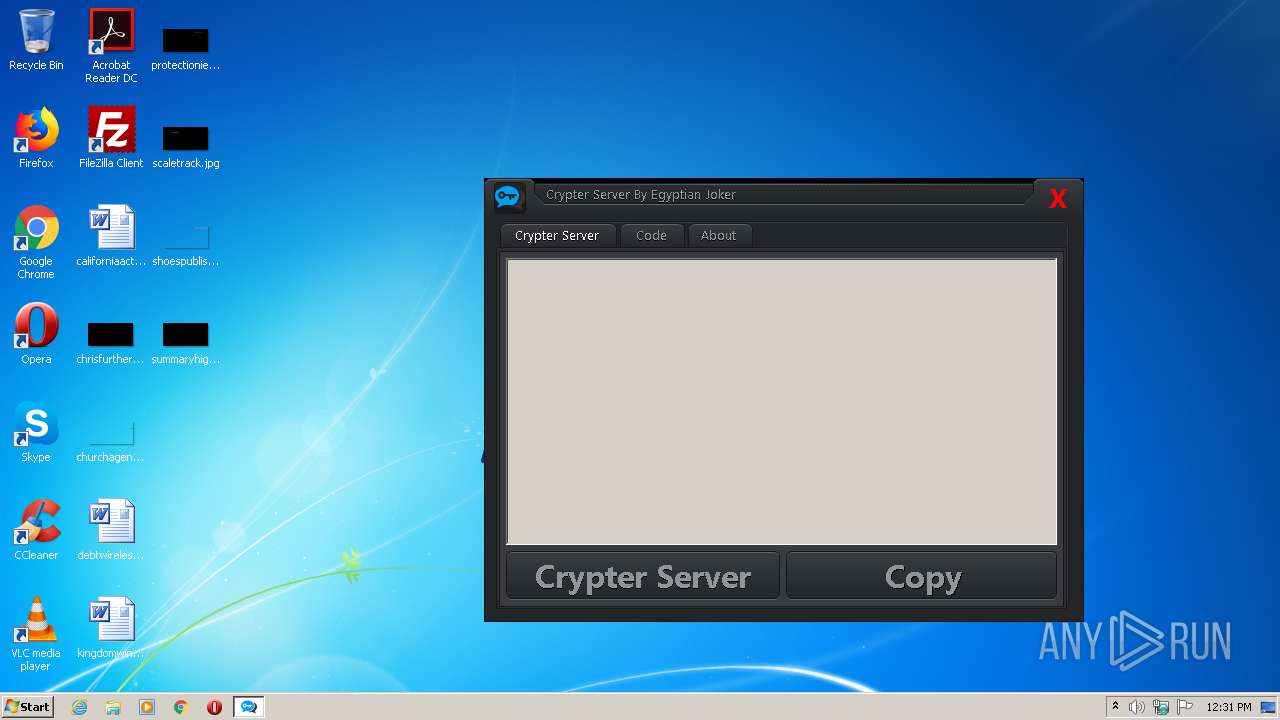Select the protectionie... desktop file
Viewport: 1280px width, 720px height.
(185, 49)
